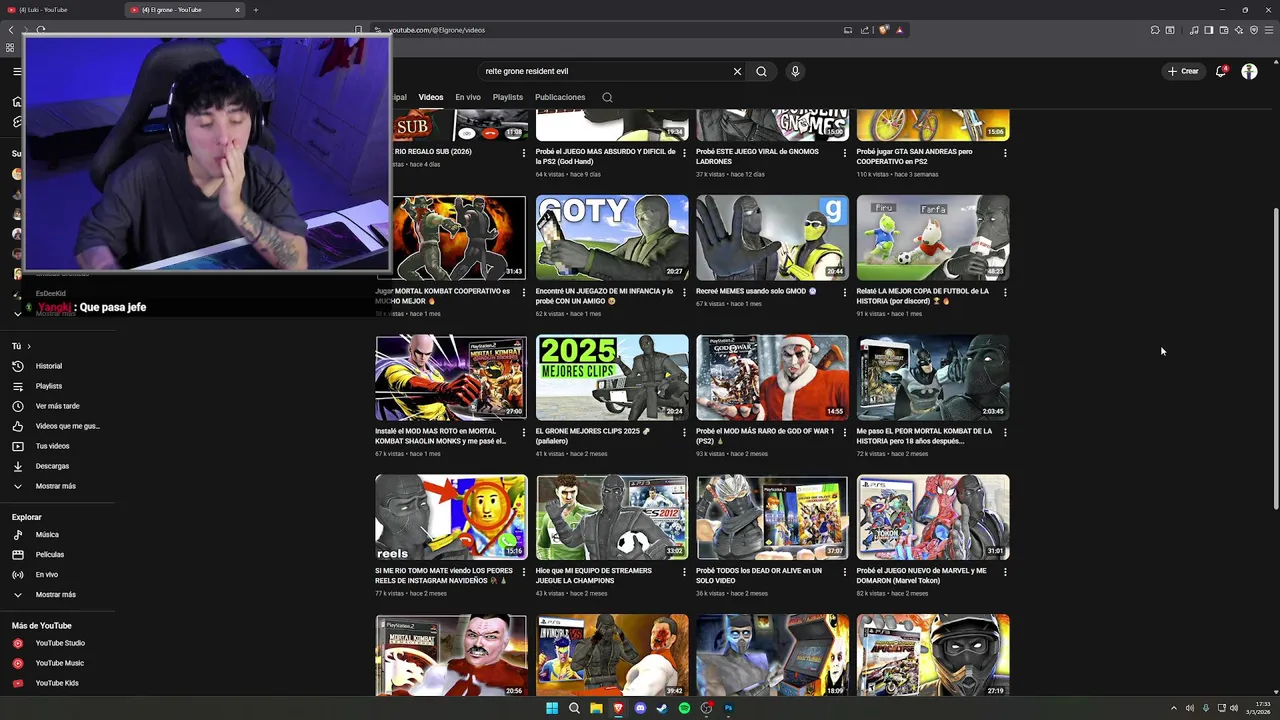Open YouTube Studio link

click(x=60, y=643)
